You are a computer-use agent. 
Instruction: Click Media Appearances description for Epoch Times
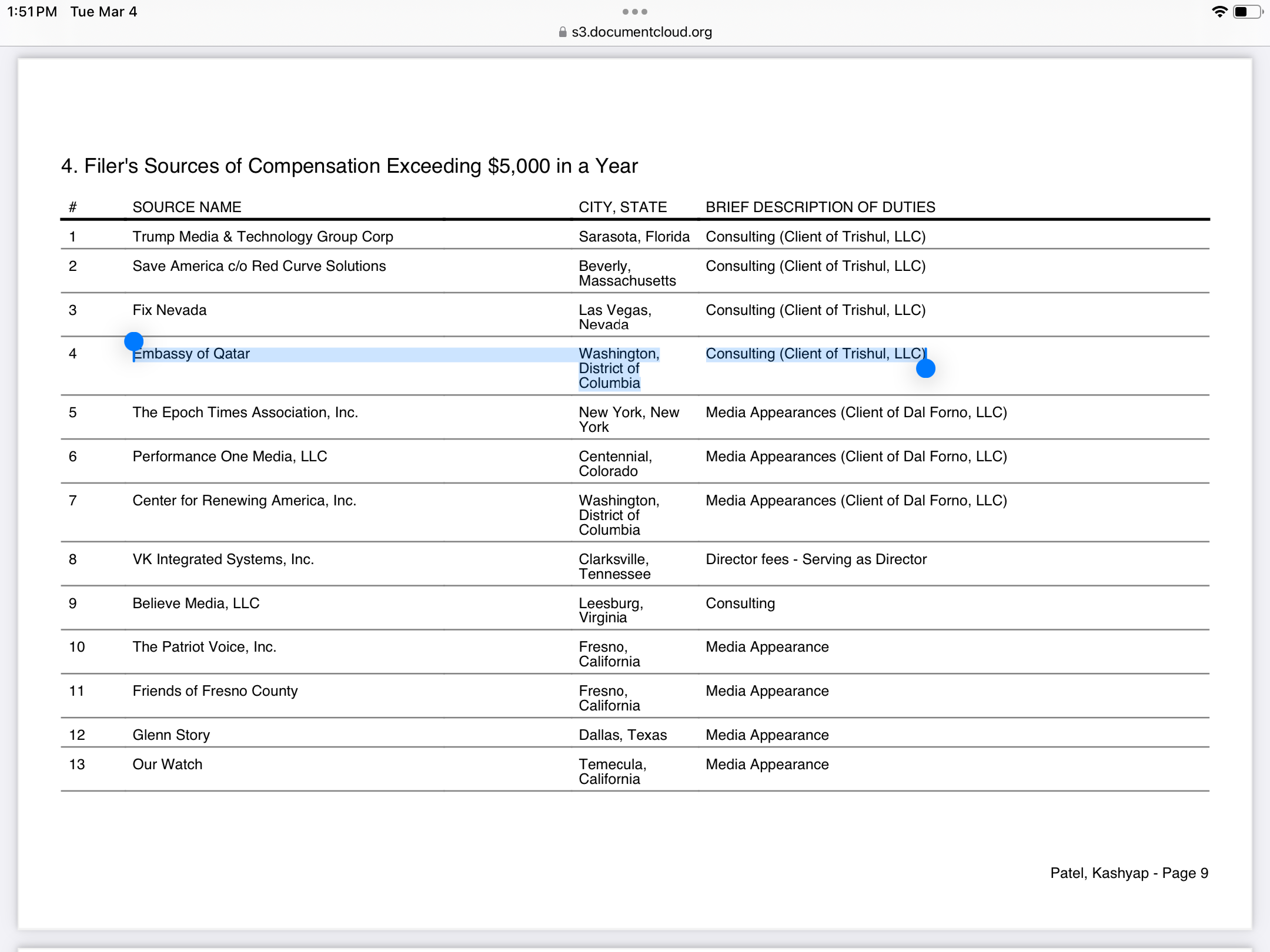[856, 413]
